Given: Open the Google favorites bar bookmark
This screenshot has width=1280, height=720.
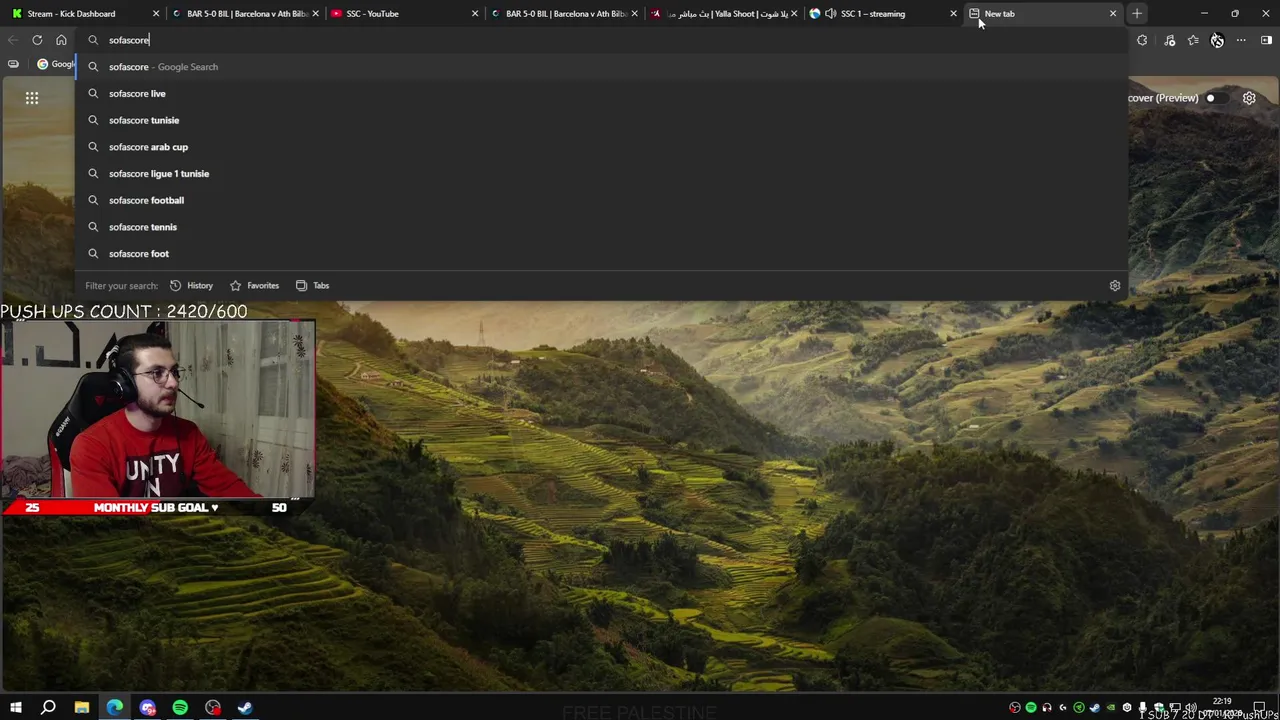Looking at the screenshot, I should point(55,64).
